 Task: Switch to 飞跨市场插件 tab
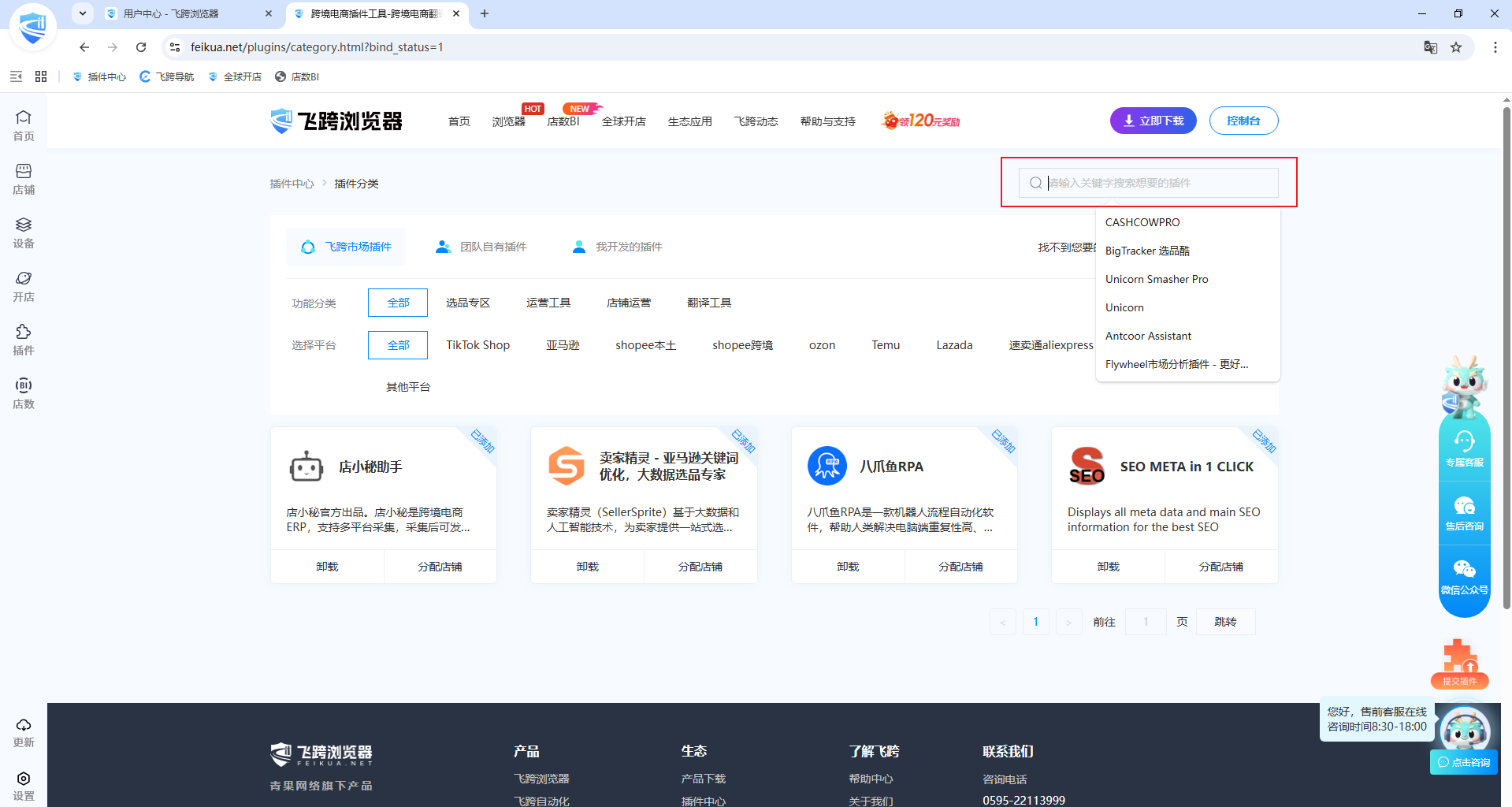point(346,247)
